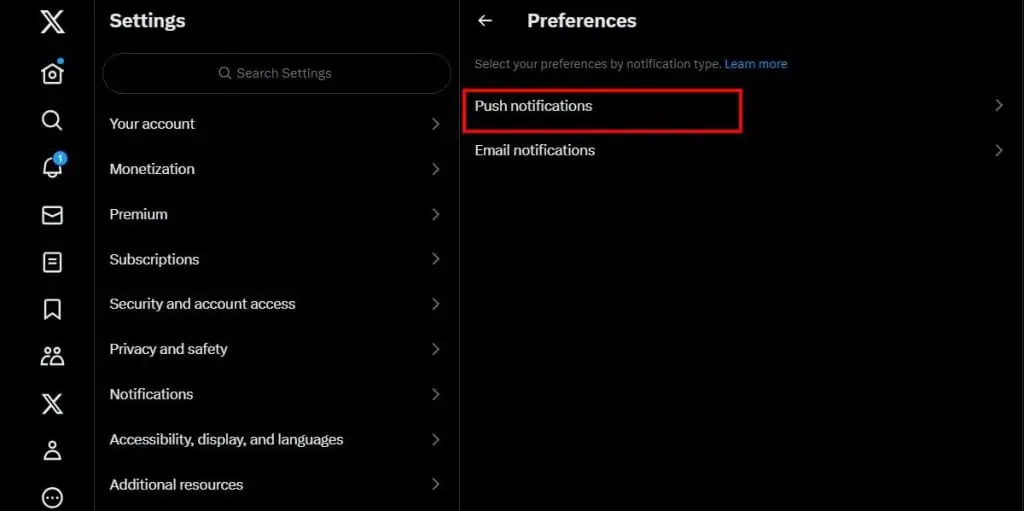
Task: Expand the chevron beside Email notifications
Action: 998,150
